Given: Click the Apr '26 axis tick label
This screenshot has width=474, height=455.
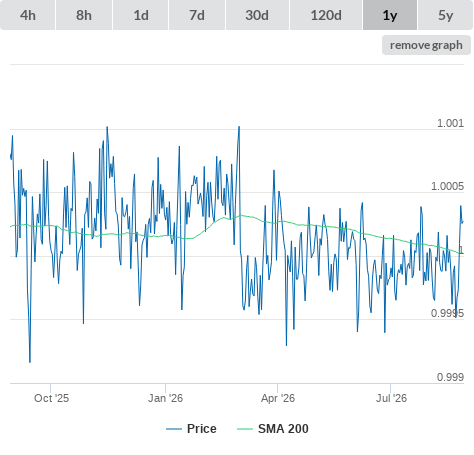Looking at the screenshot, I should (x=278, y=398).
